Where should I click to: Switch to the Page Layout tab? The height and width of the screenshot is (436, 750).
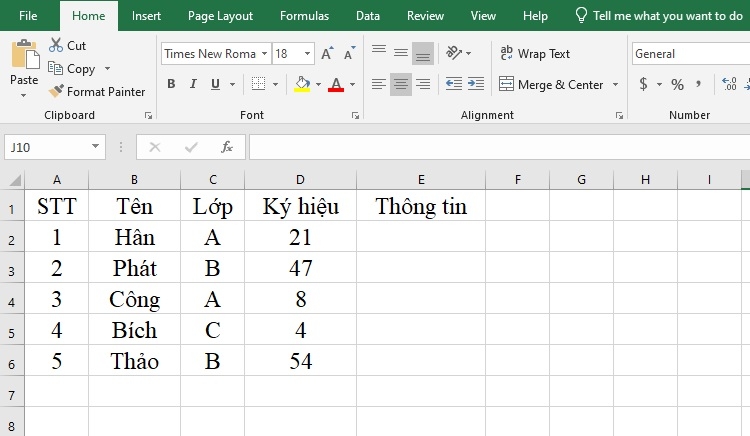(221, 16)
